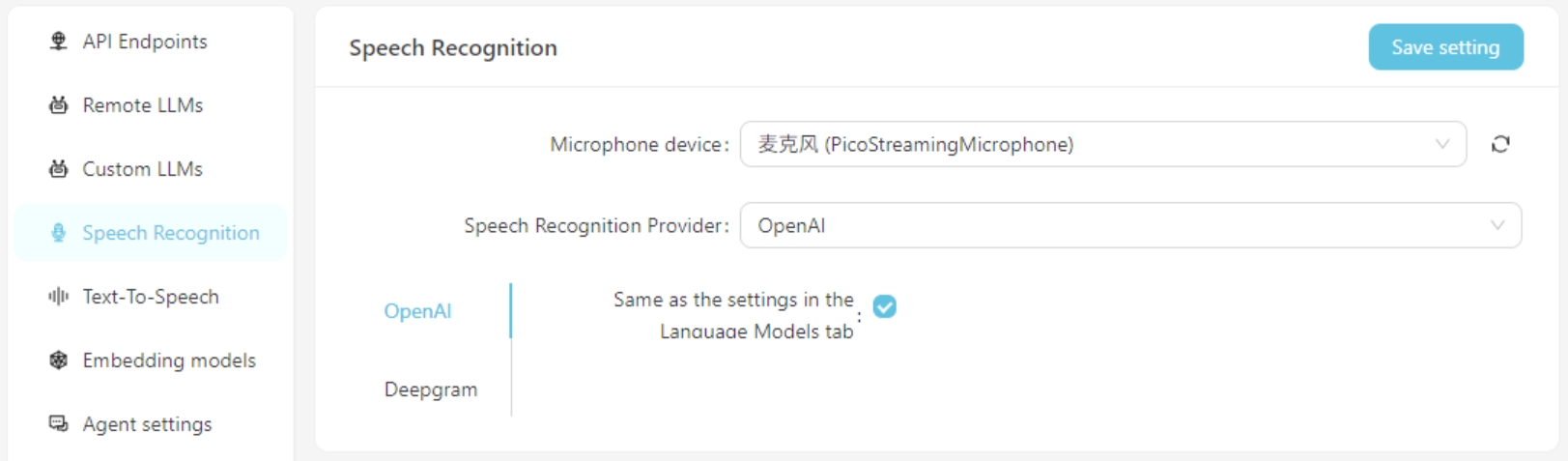Click the API Endpoints sidebar icon
The width and height of the screenshot is (1568, 461).
coord(58,41)
